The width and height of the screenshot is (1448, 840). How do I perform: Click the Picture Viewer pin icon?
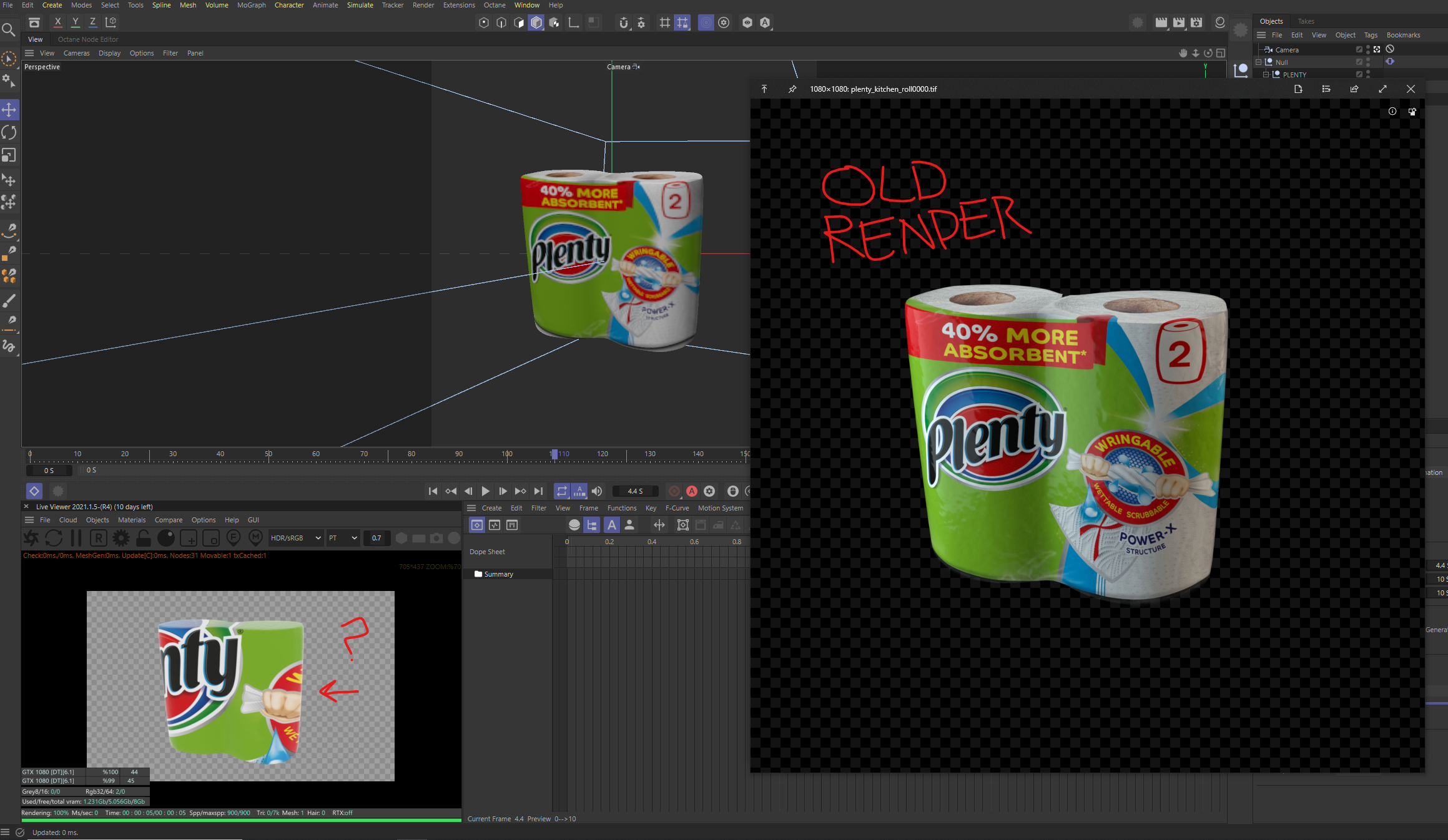click(792, 89)
